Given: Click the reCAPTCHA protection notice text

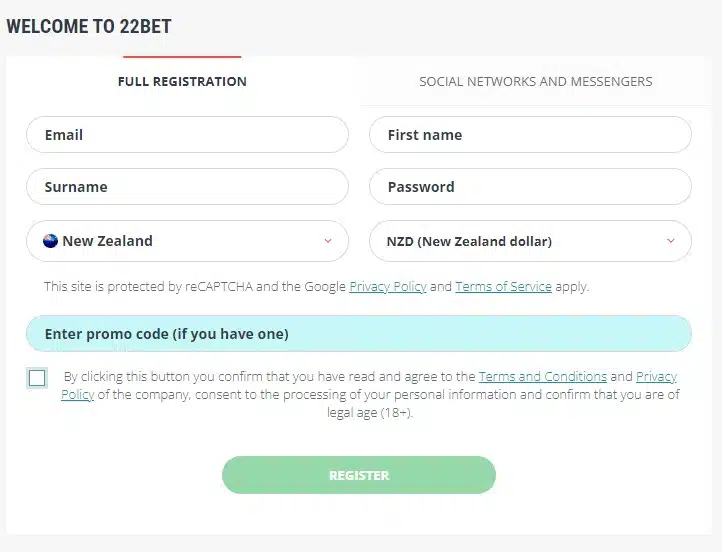Looking at the screenshot, I should click(x=316, y=286).
